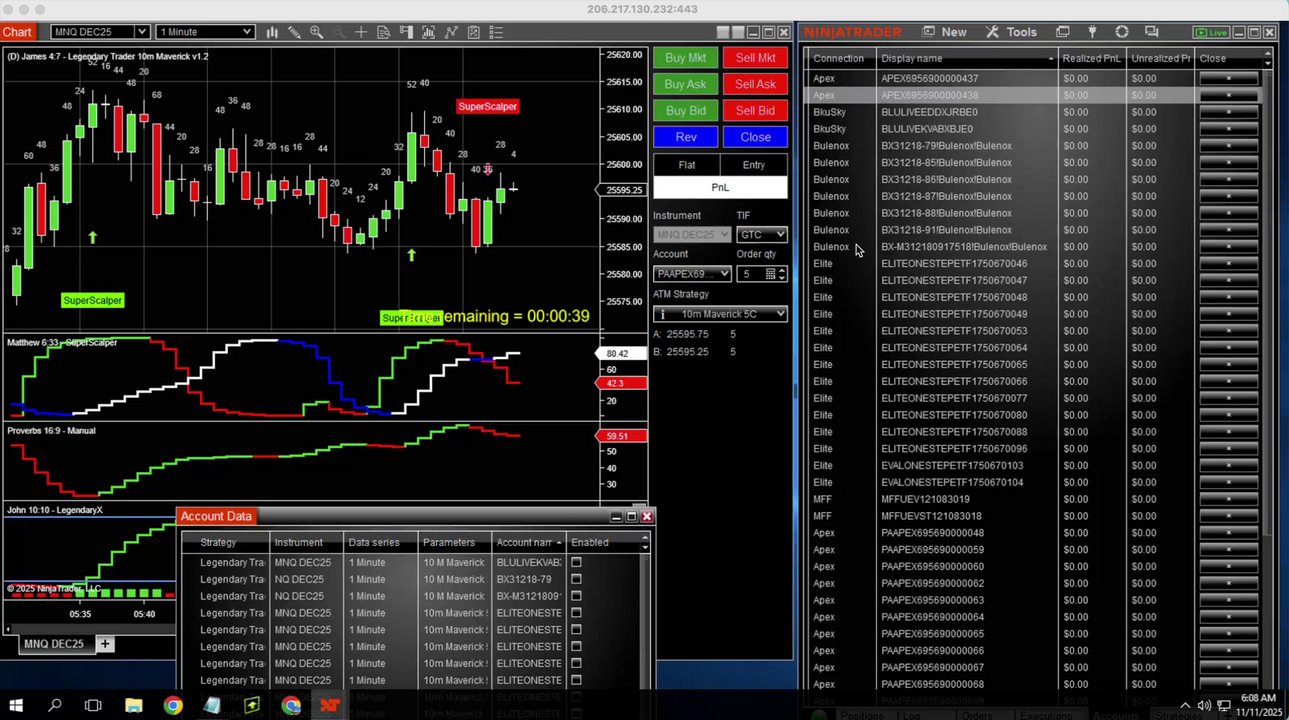Sort by Display name column header
The width and height of the screenshot is (1289, 720).
(967, 58)
